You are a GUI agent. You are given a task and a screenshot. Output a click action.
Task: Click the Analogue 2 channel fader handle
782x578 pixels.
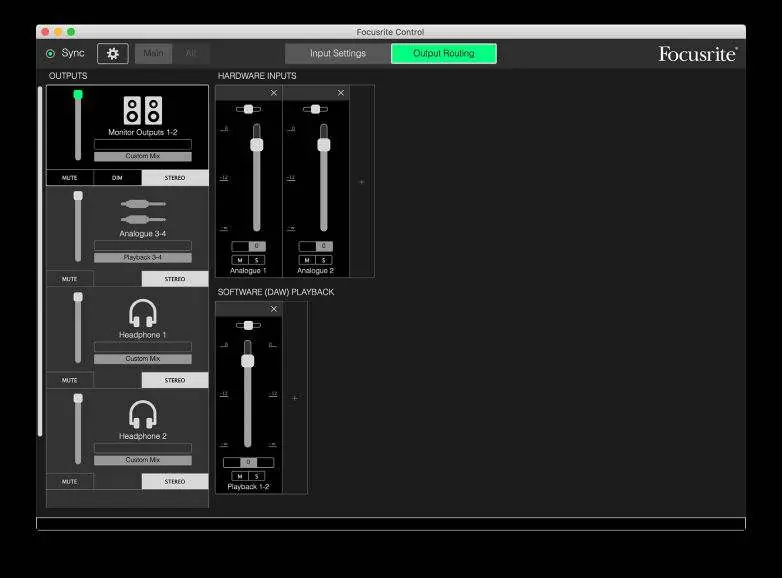tap(324, 145)
